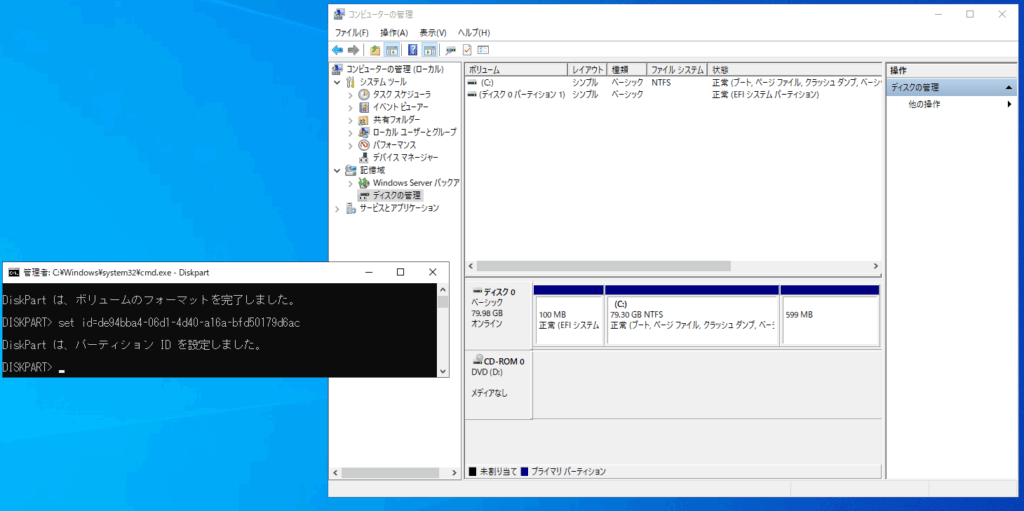
Task: Collapse the System Tools (システム ツール) node
Action: (339, 82)
